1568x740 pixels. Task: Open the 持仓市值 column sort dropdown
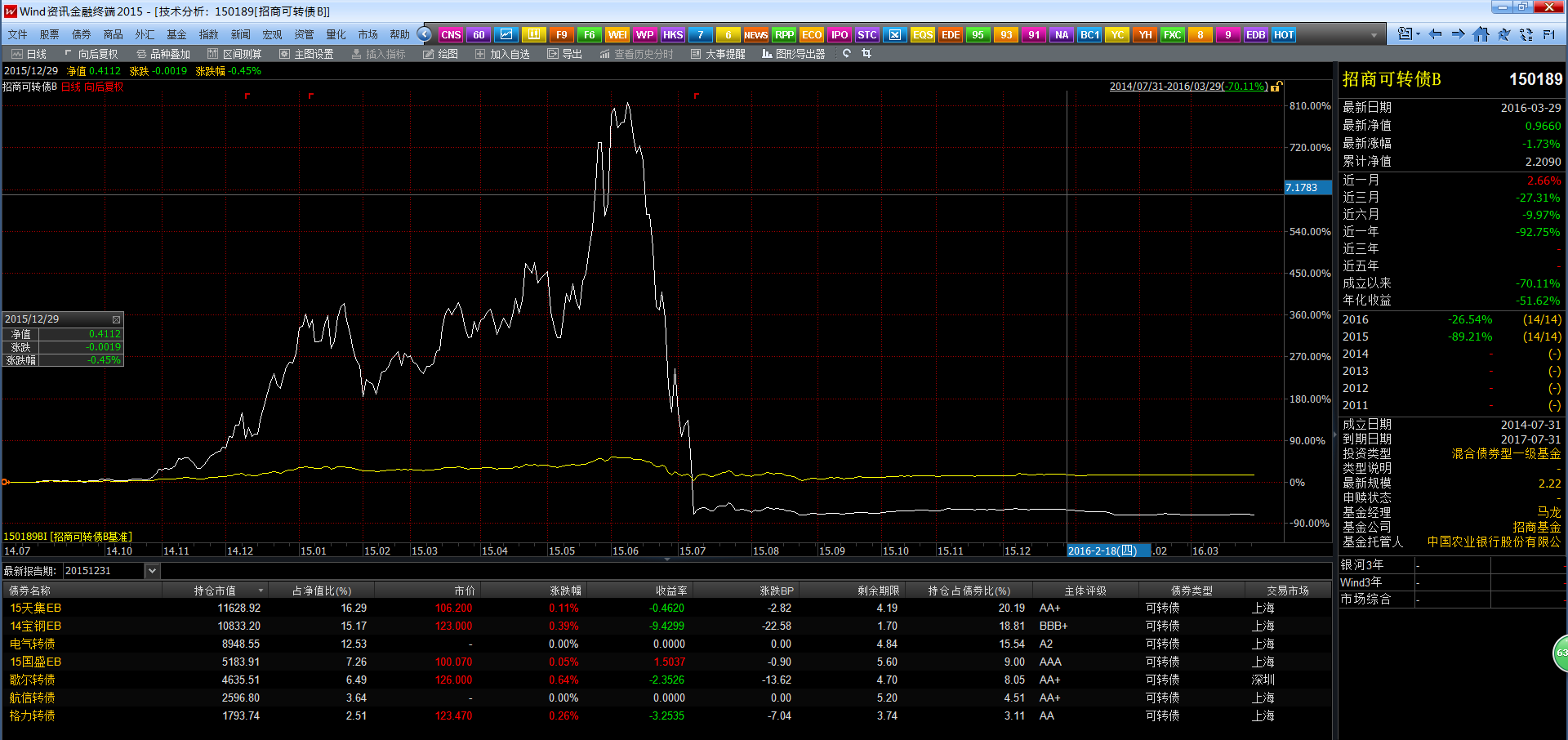[x=261, y=591]
